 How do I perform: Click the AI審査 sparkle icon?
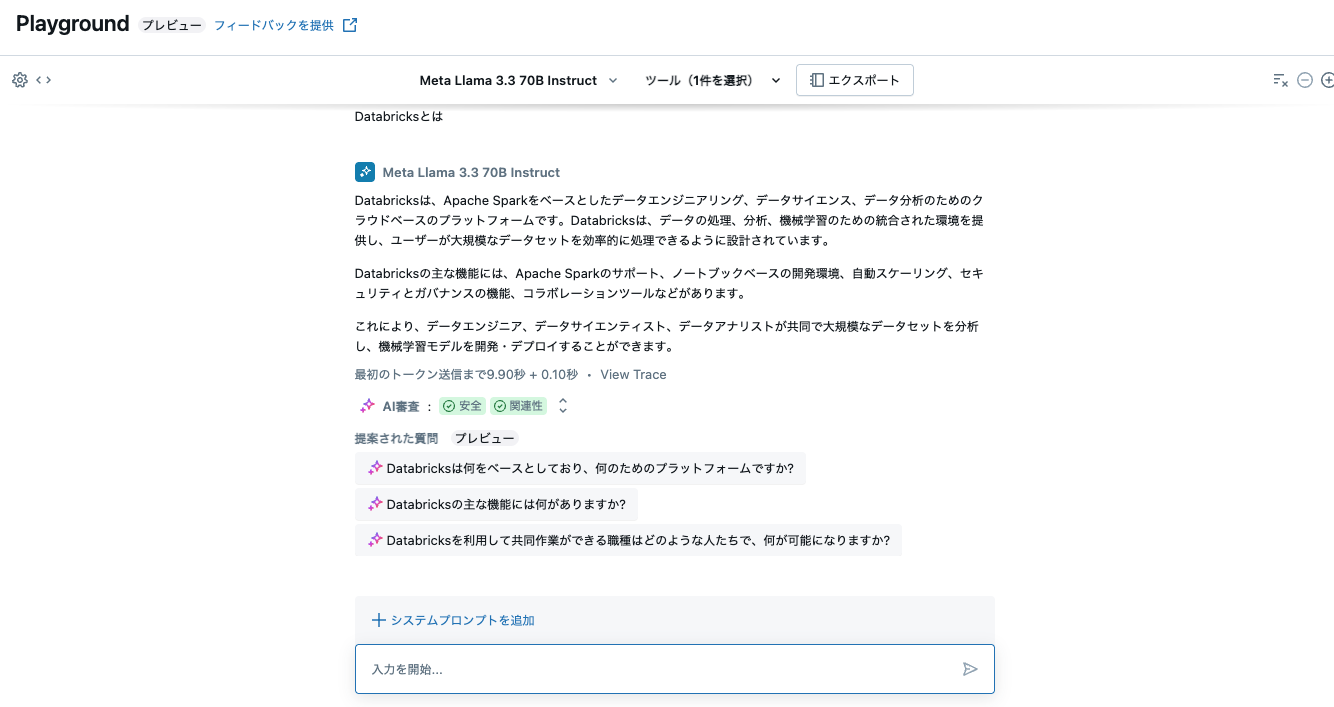[367, 405]
